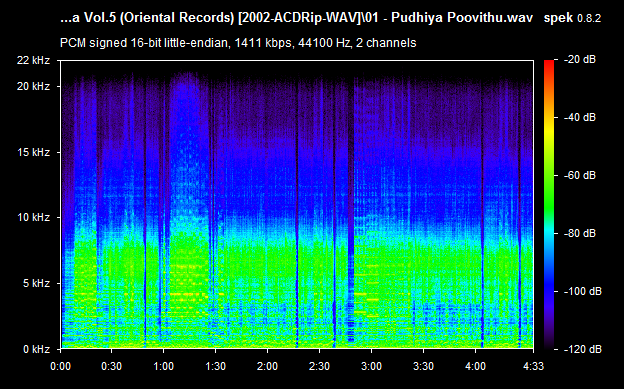The height and width of the screenshot is (389, 624).
Task: Click the Pudhiya Poovithu.wav file title
Action: (x=462, y=18)
